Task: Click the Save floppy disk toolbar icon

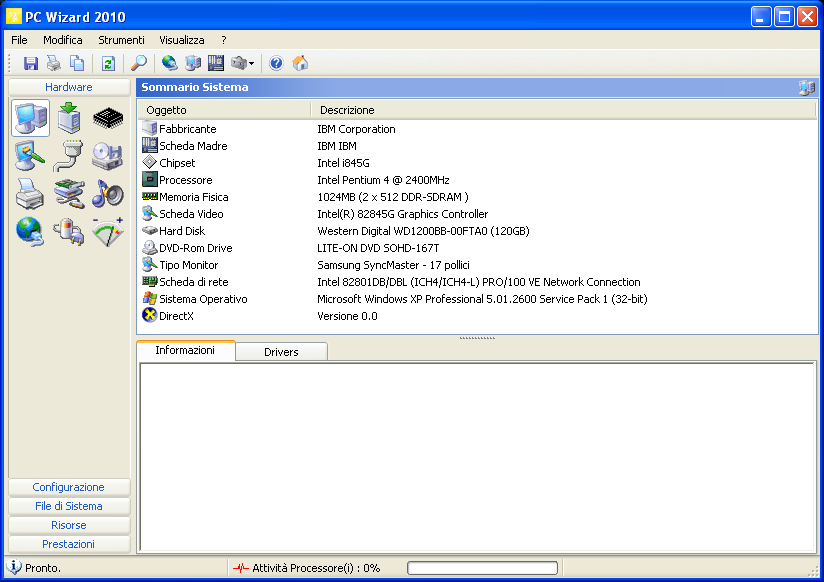Action: click(x=30, y=64)
